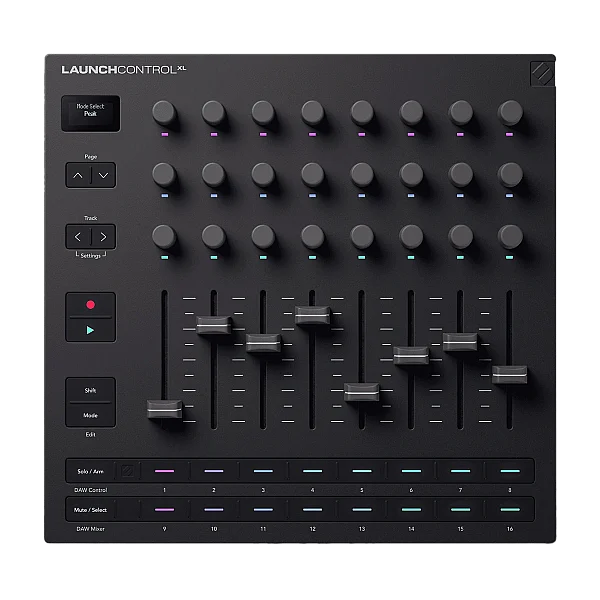Image resolution: width=600 pixels, height=600 pixels.
Task: Click fourth knob in blue-LED middle row
Action: 313,174
